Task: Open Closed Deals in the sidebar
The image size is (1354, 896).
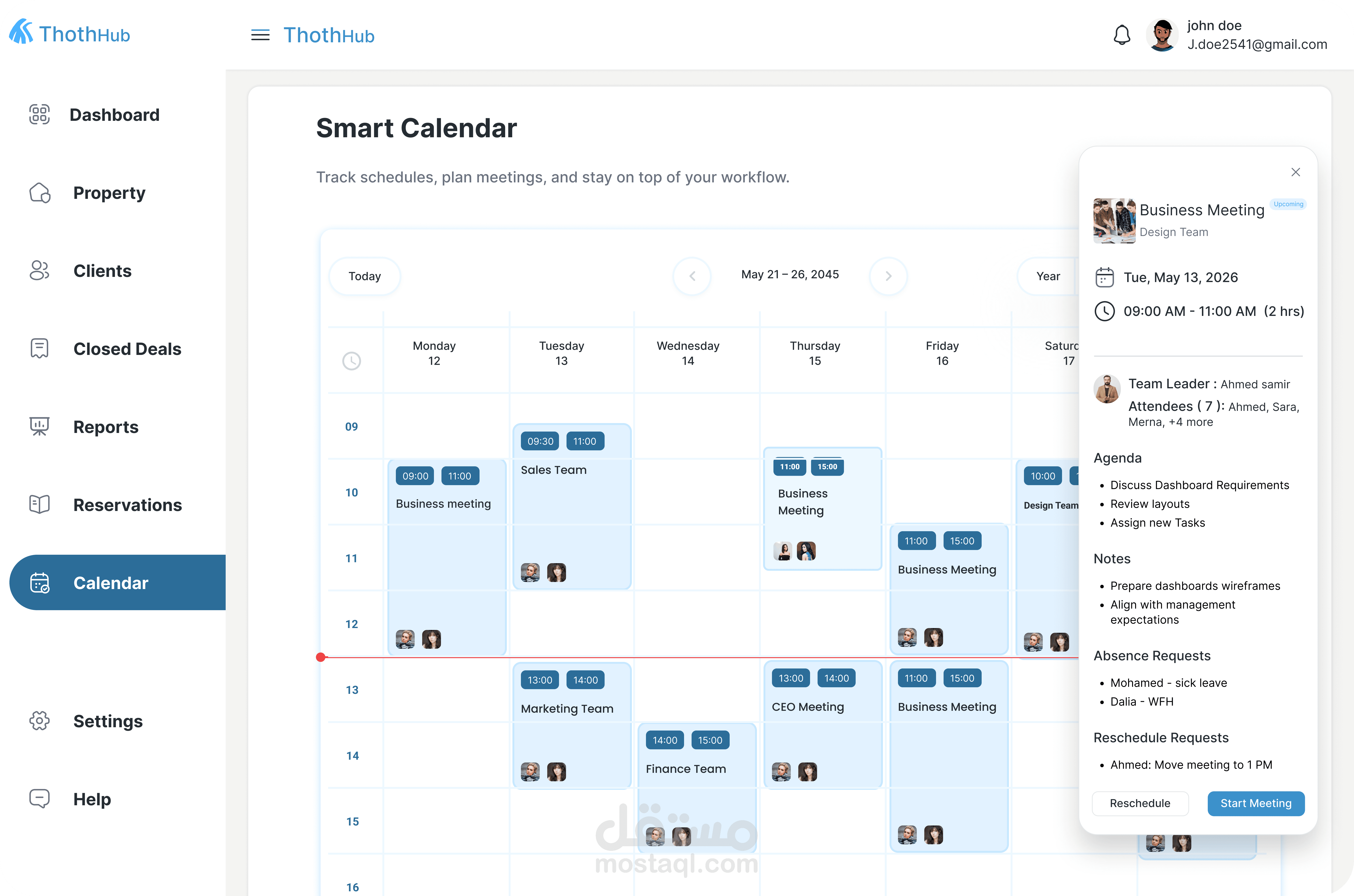Action: [x=127, y=349]
